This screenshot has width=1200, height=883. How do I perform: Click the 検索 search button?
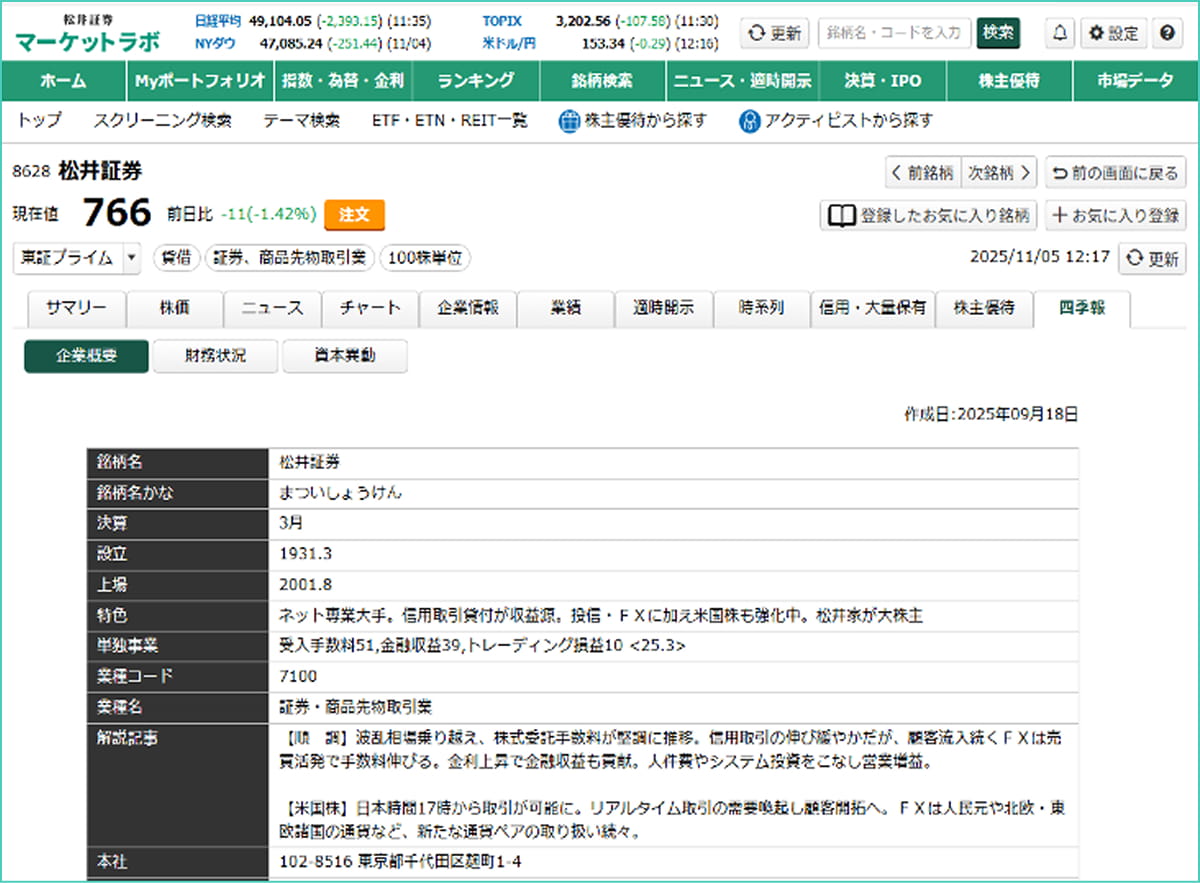pyautogui.click(x=998, y=33)
